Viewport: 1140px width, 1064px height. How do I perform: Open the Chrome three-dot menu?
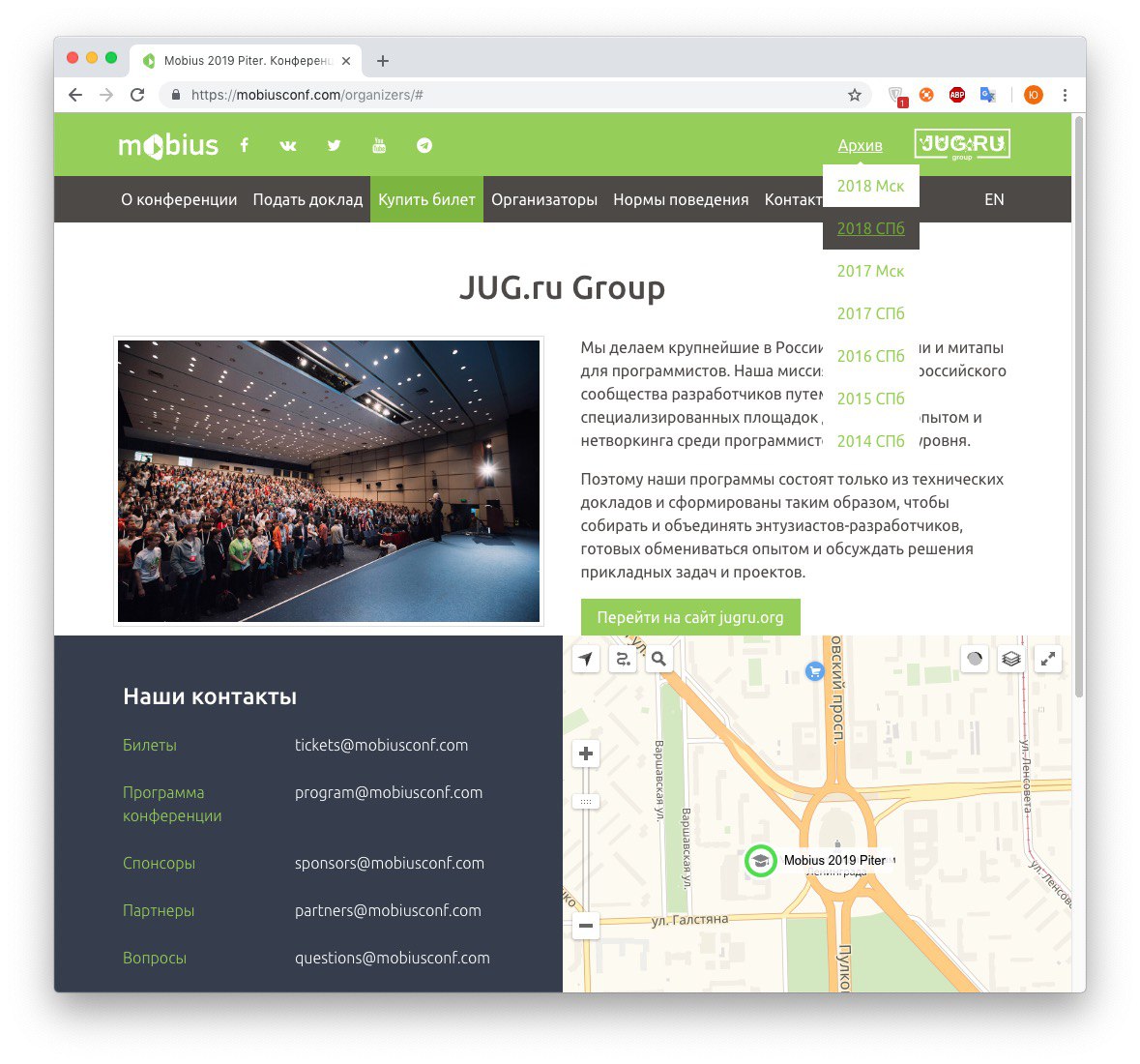pyautogui.click(x=1065, y=95)
